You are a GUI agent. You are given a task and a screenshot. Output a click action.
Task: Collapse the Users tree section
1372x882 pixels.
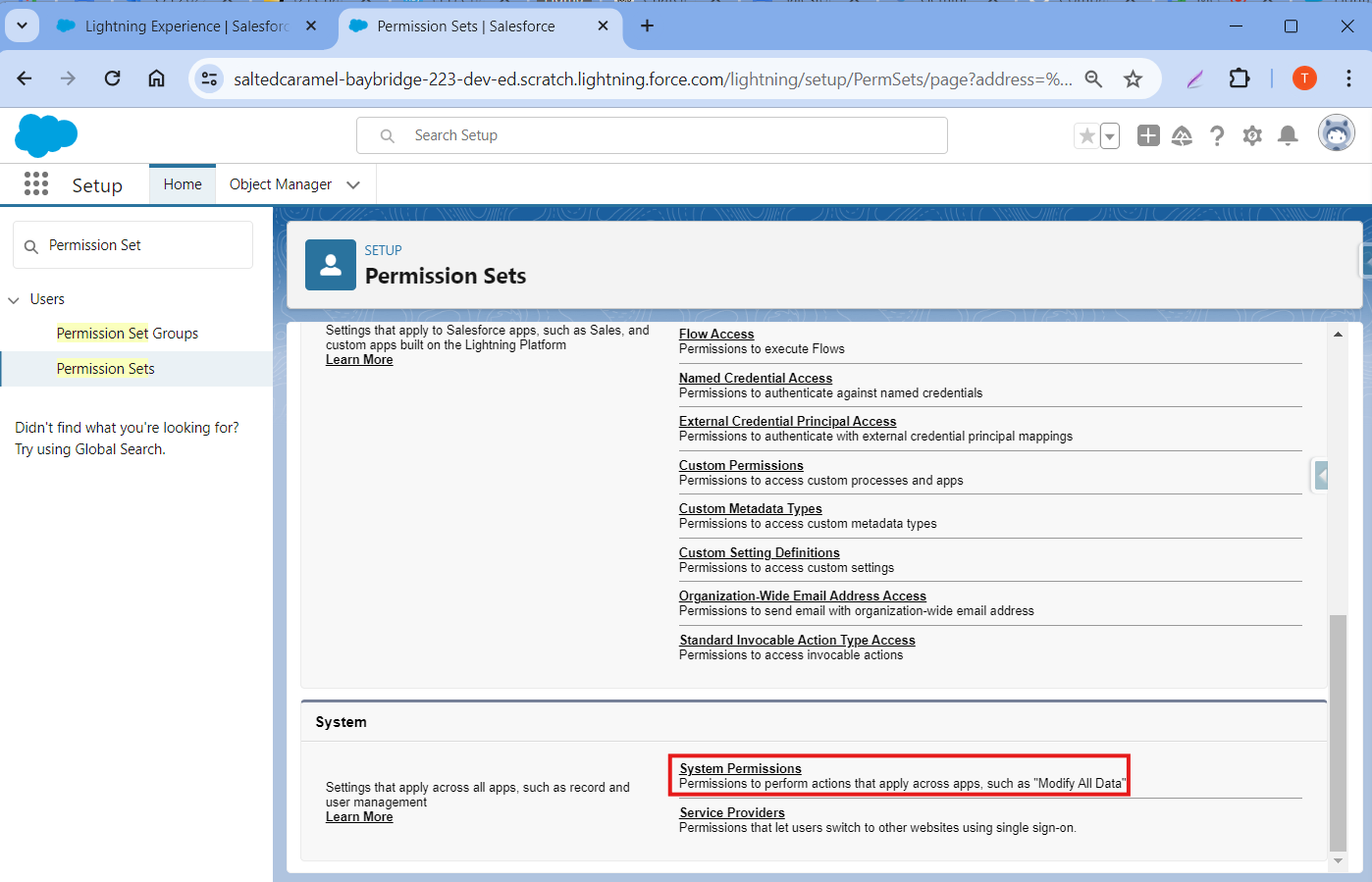[x=14, y=300]
